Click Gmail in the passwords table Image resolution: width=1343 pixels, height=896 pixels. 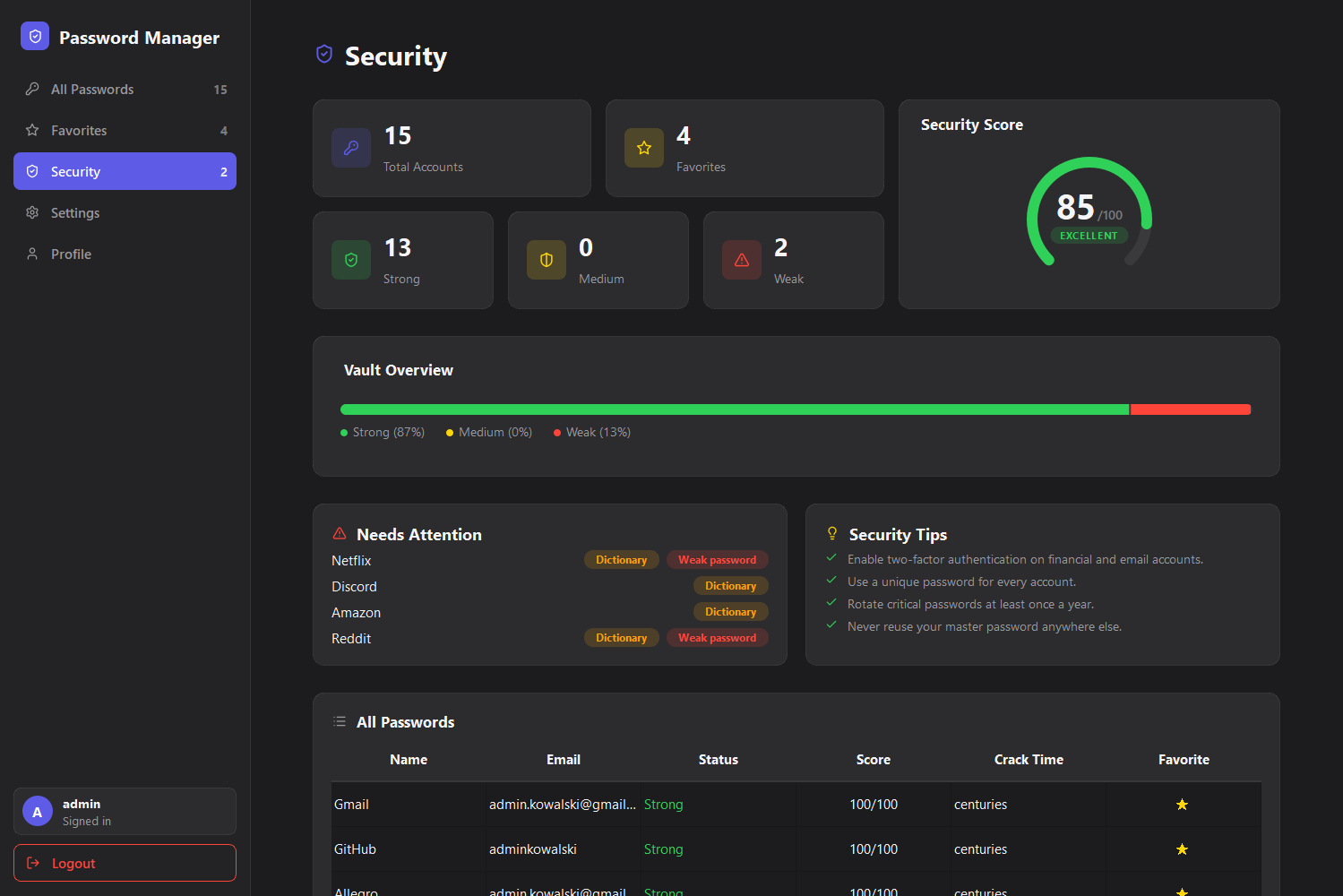pos(351,805)
